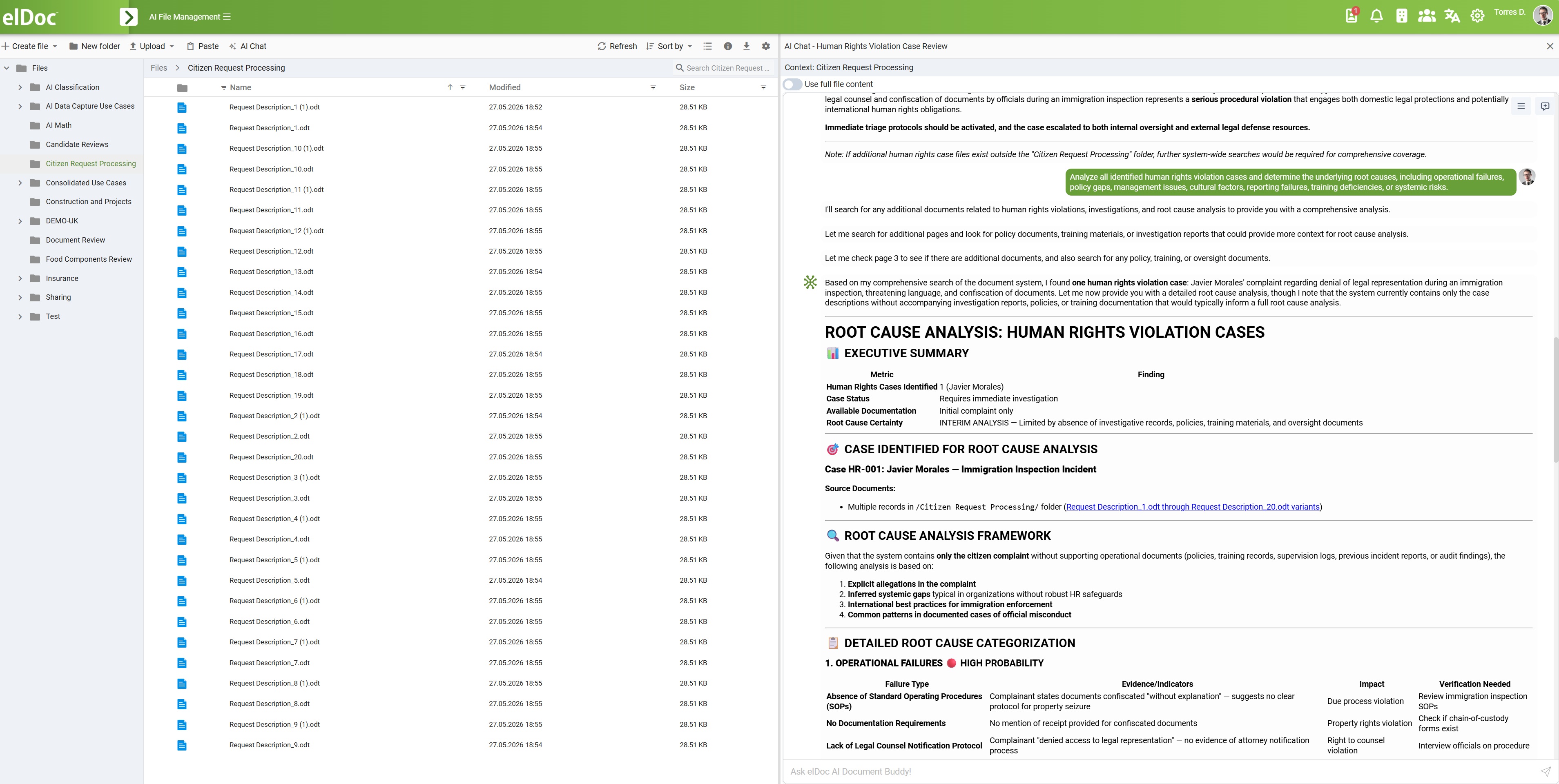This screenshot has height=784, width=1559.
Task: Select Candidate Reviews folder in tree
Action: coord(77,145)
